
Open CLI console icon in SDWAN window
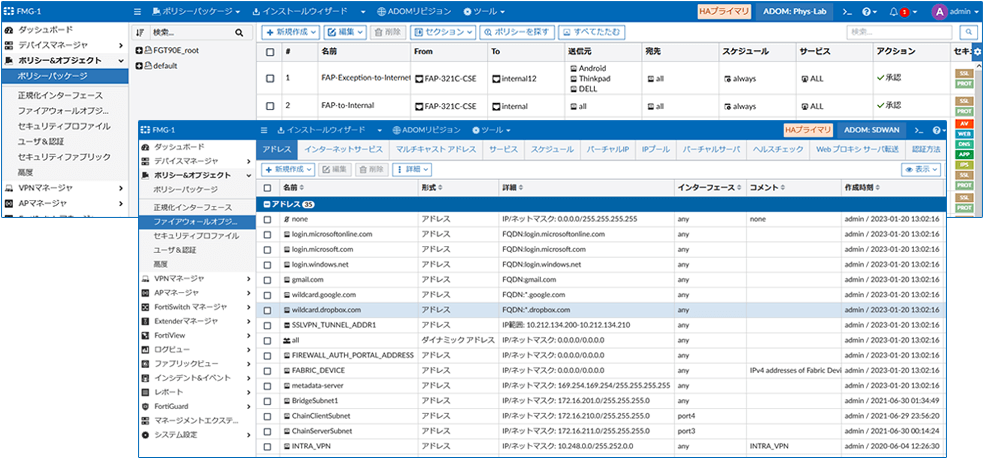click(918, 130)
